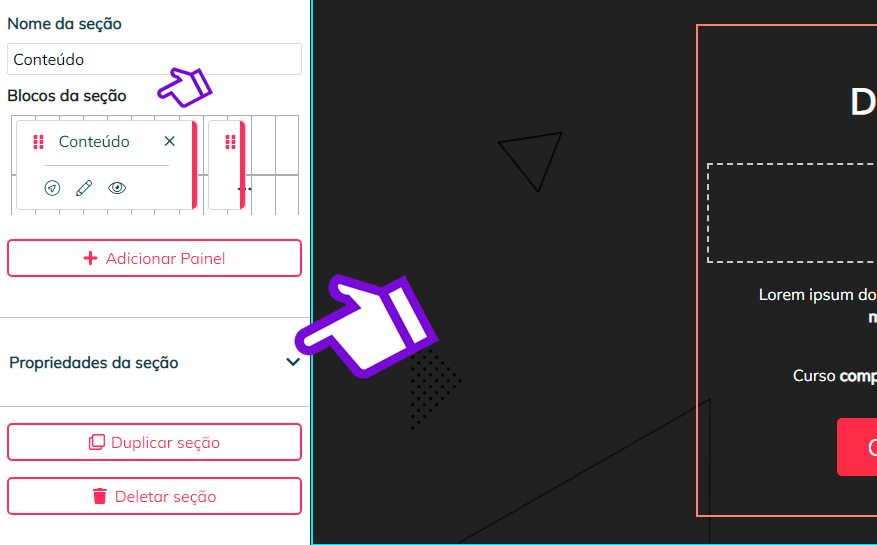The image size is (877, 545).
Task: Click the Propriedades da seção label
Action: pyautogui.click(x=94, y=363)
